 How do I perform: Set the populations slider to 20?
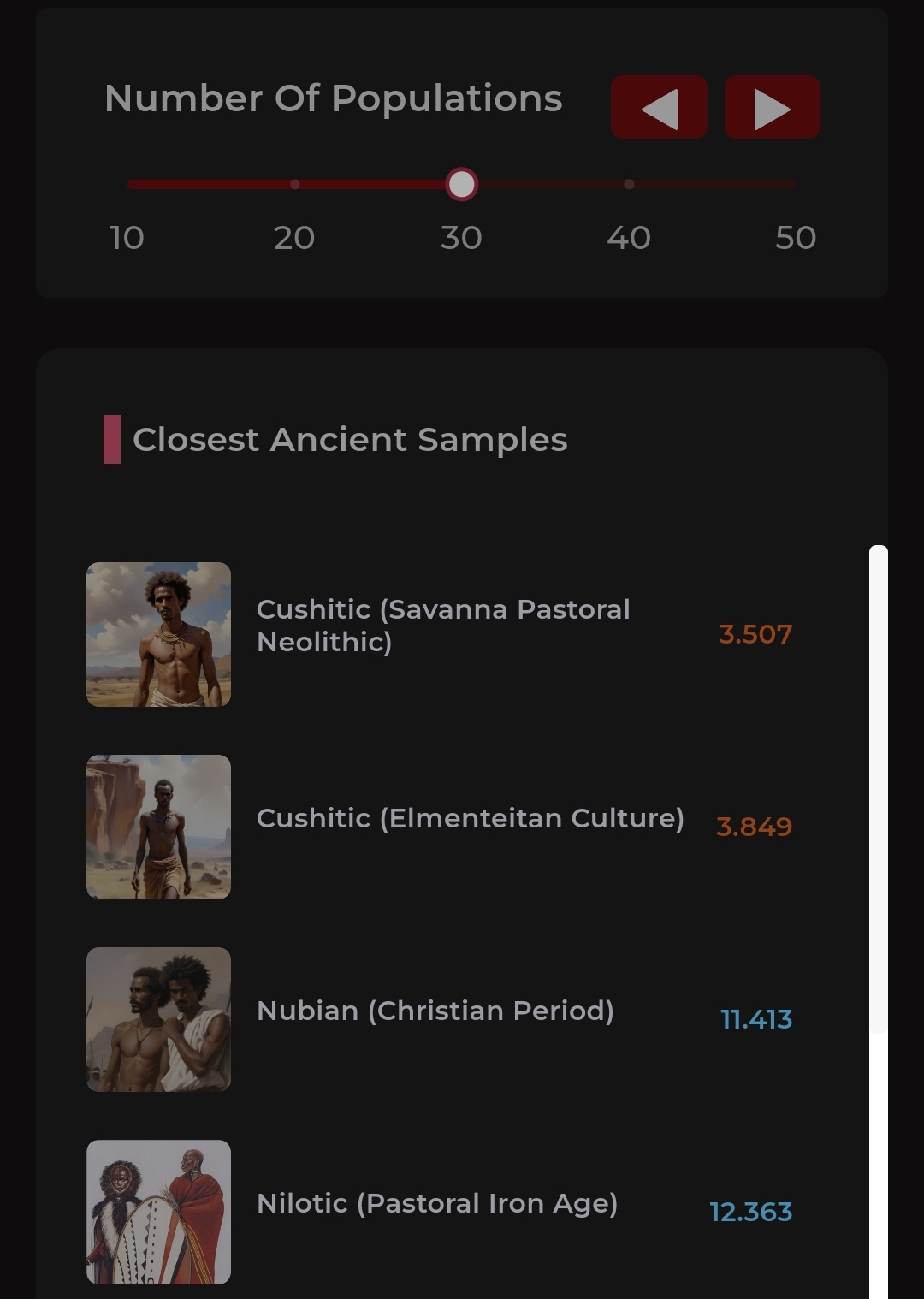point(294,184)
